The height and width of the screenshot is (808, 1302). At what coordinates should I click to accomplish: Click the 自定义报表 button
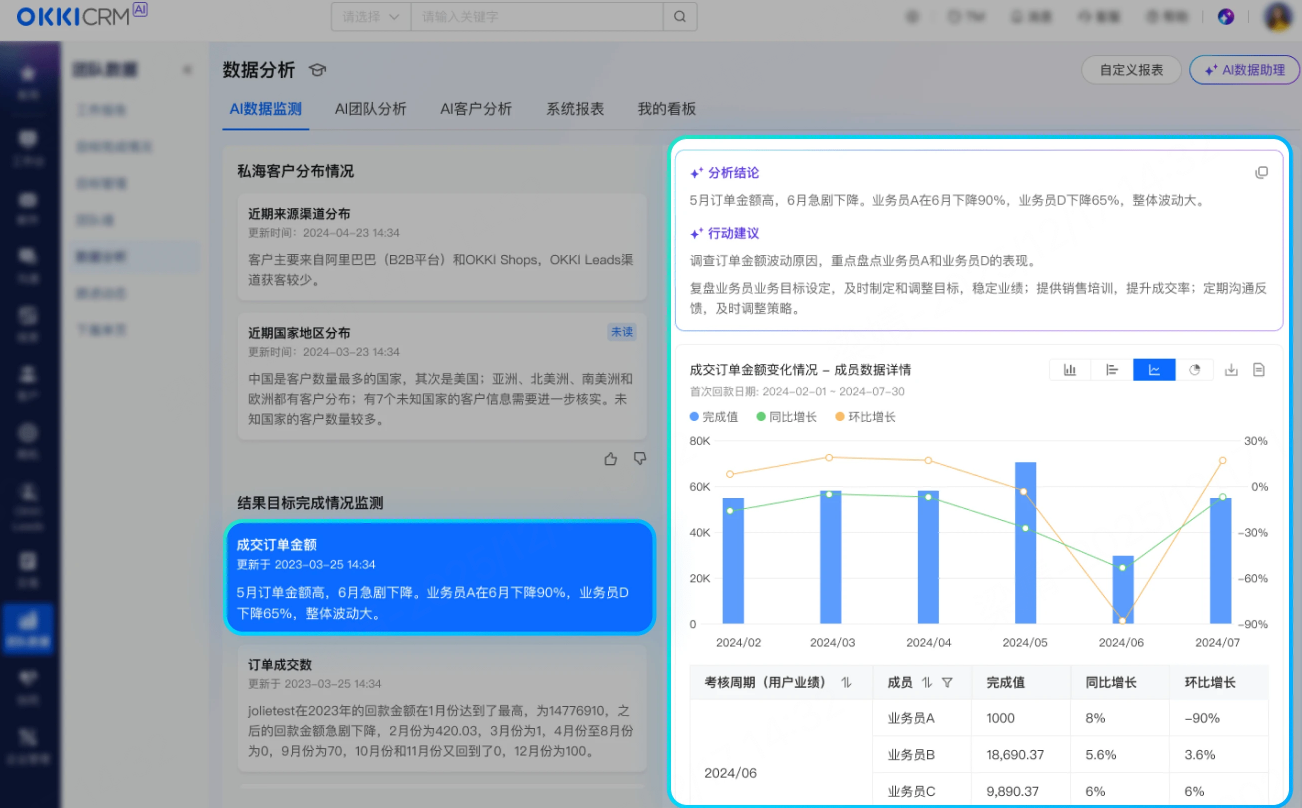(x=1132, y=70)
